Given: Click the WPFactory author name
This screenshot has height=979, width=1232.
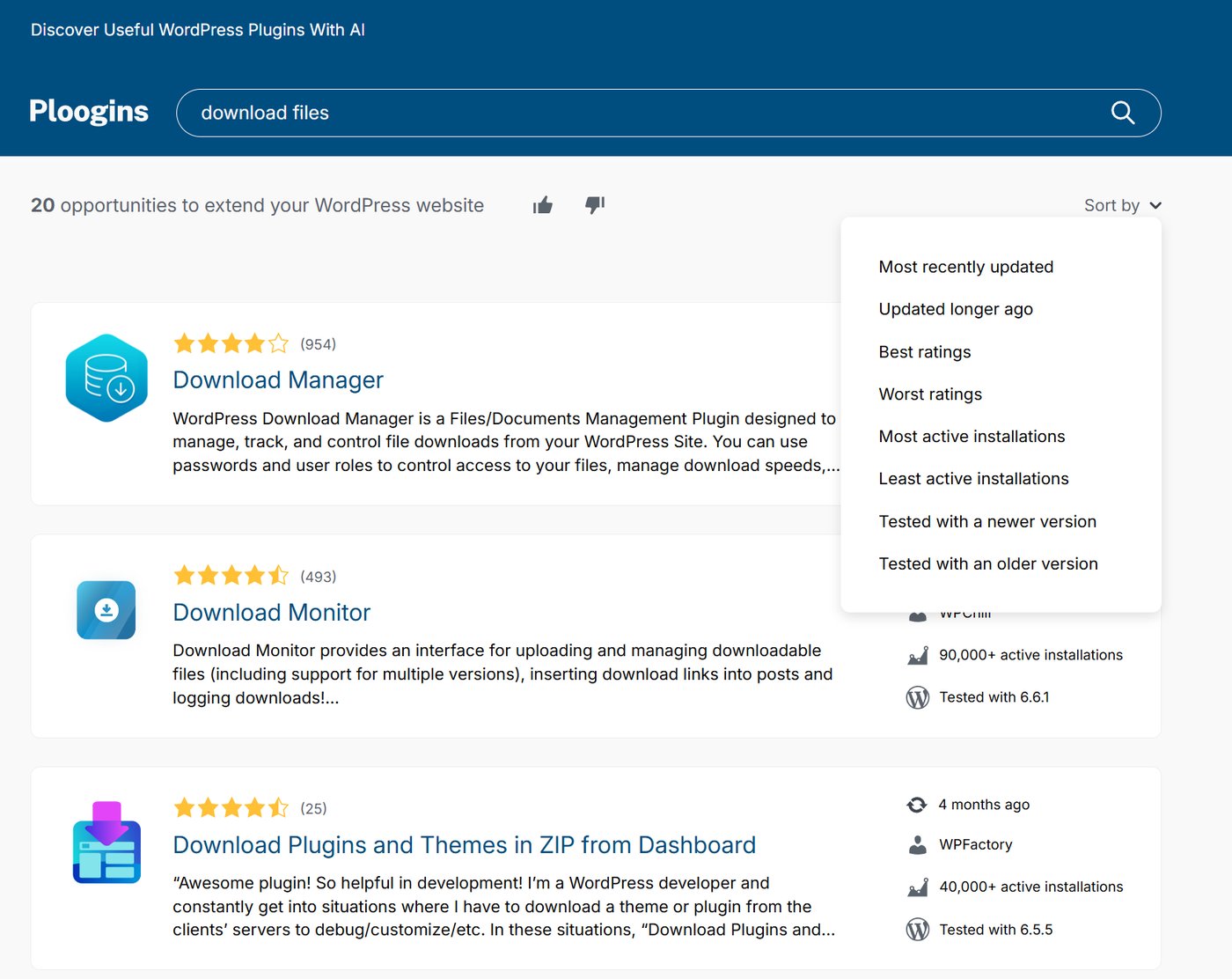Looking at the screenshot, I should point(976,844).
